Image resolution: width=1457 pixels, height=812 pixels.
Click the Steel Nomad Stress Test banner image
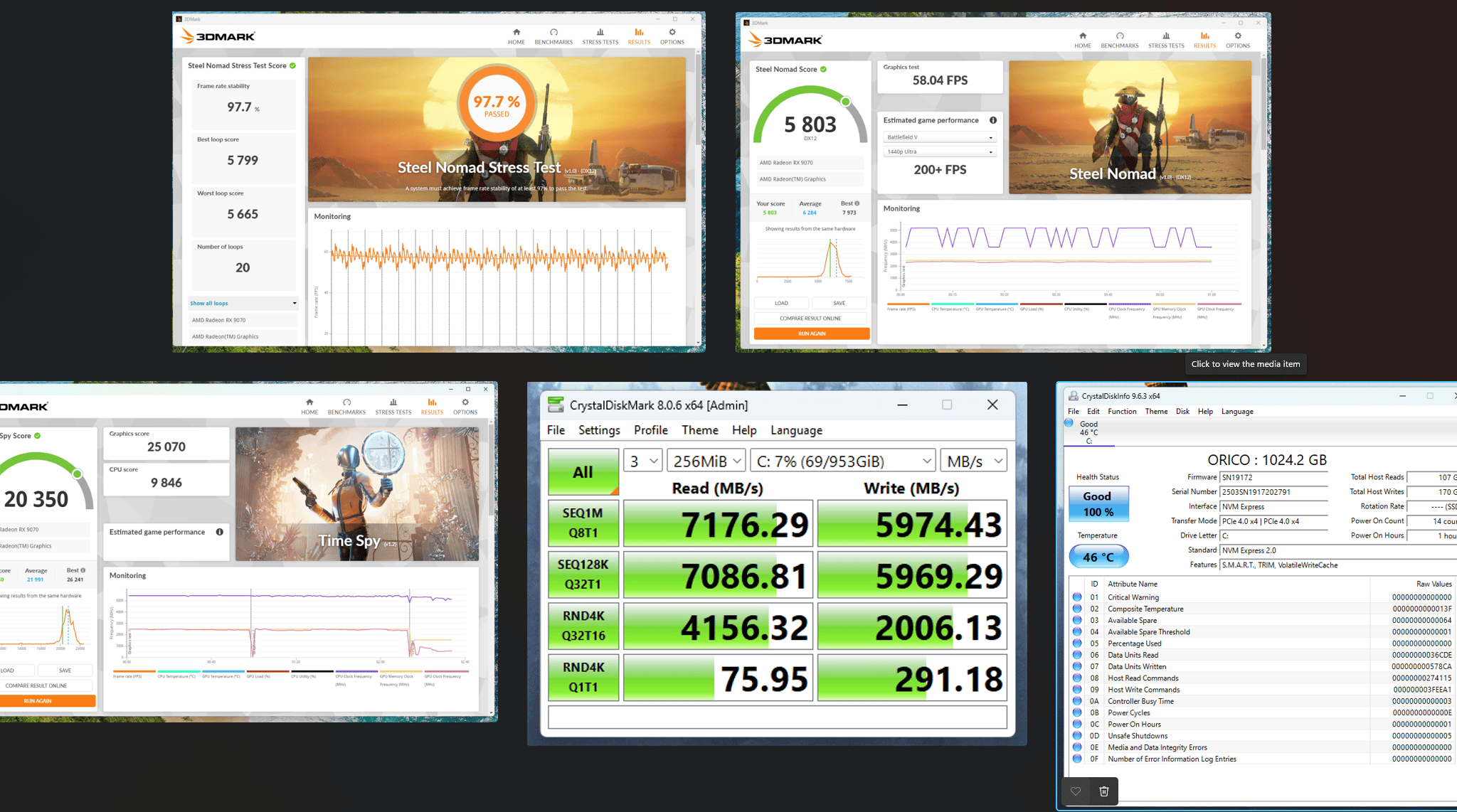click(x=497, y=129)
